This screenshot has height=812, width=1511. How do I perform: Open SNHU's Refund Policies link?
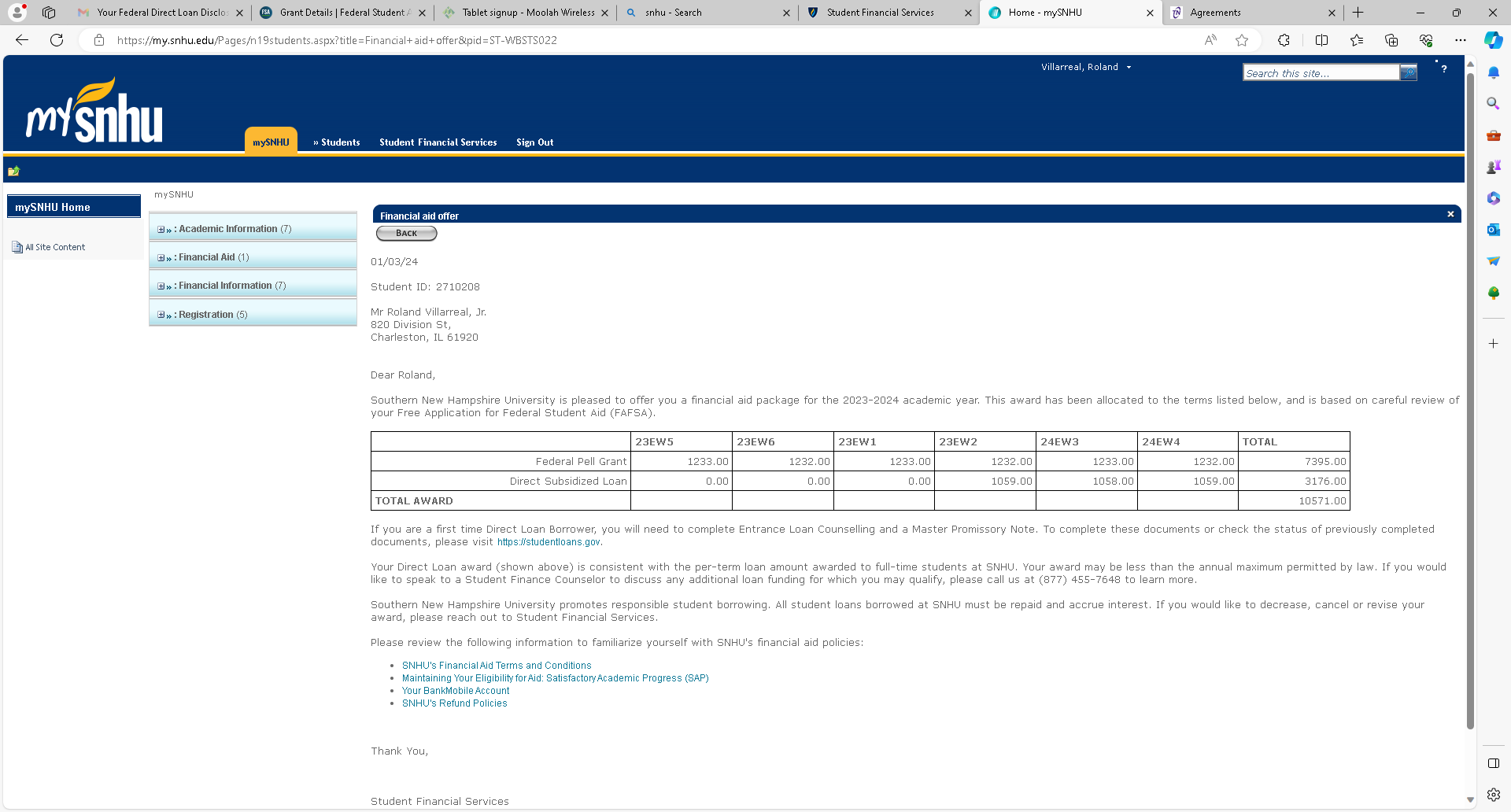click(x=454, y=703)
